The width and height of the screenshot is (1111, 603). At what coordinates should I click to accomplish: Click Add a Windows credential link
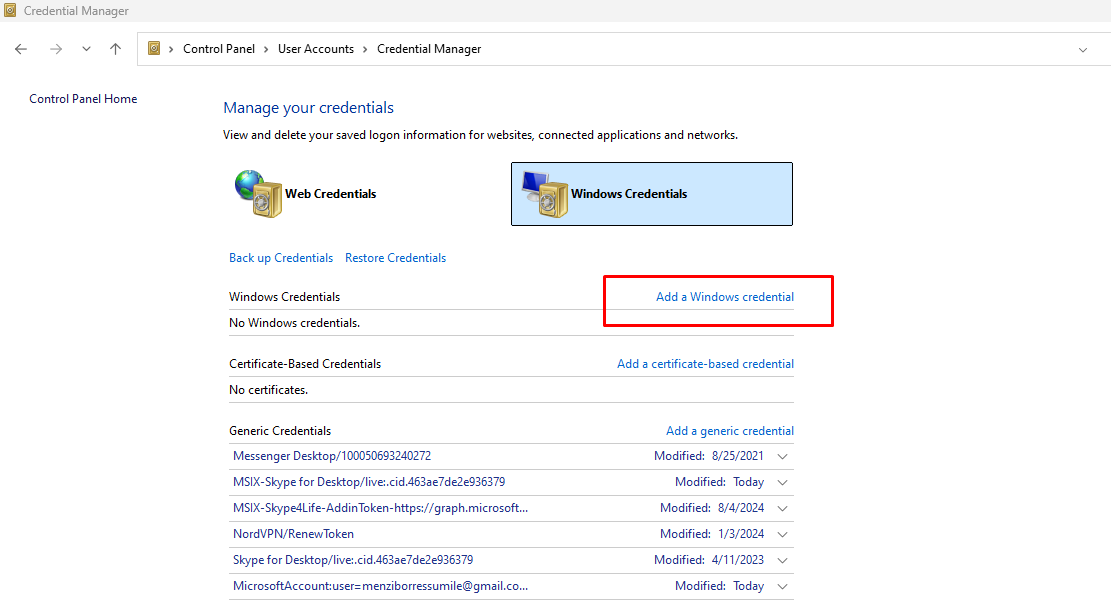[724, 296]
